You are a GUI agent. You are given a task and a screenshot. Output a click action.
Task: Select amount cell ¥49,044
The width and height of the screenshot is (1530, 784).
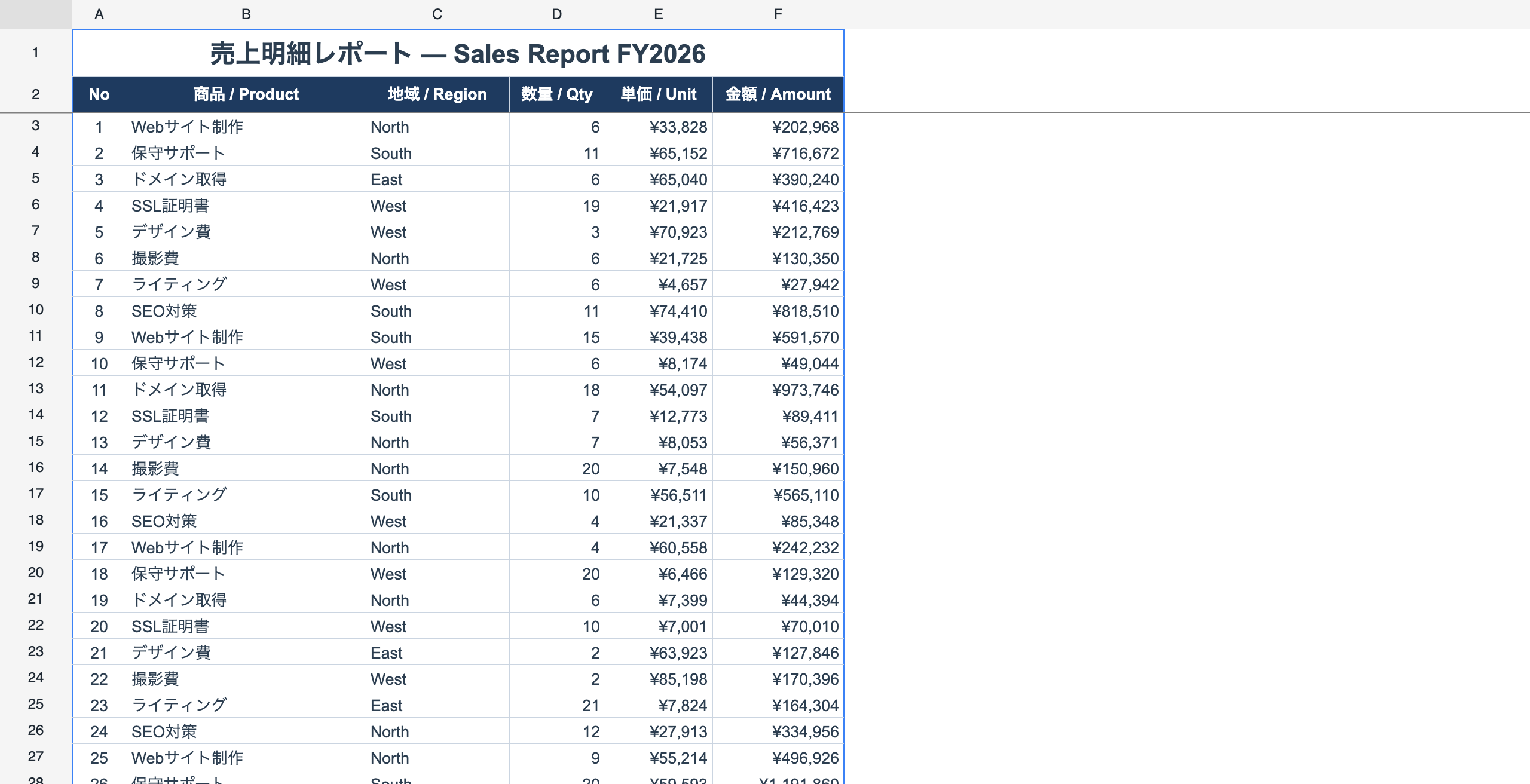[x=778, y=363]
